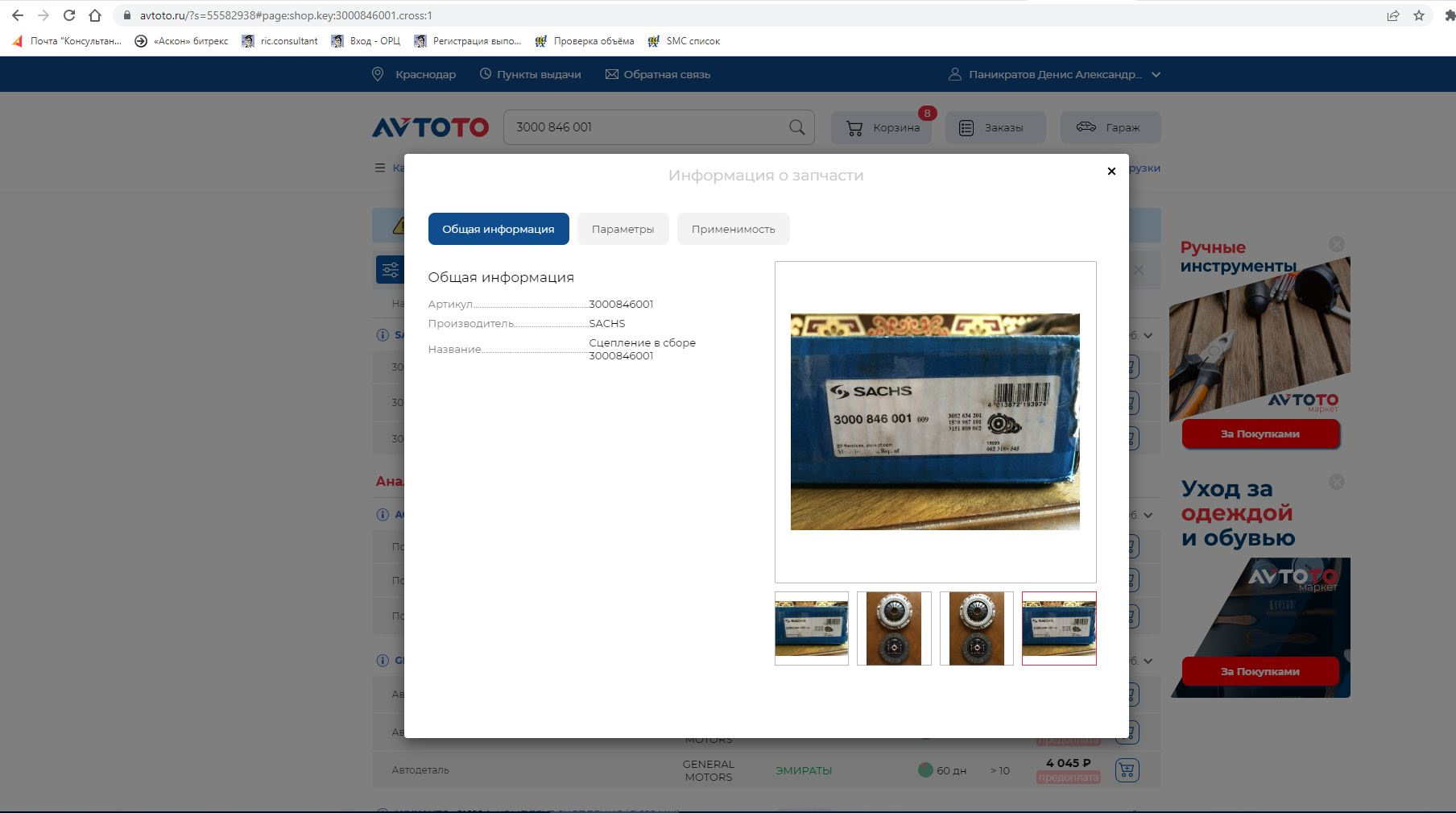Select second clutch kit thumbnail
This screenshot has width=1456, height=813.
[894, 628]
